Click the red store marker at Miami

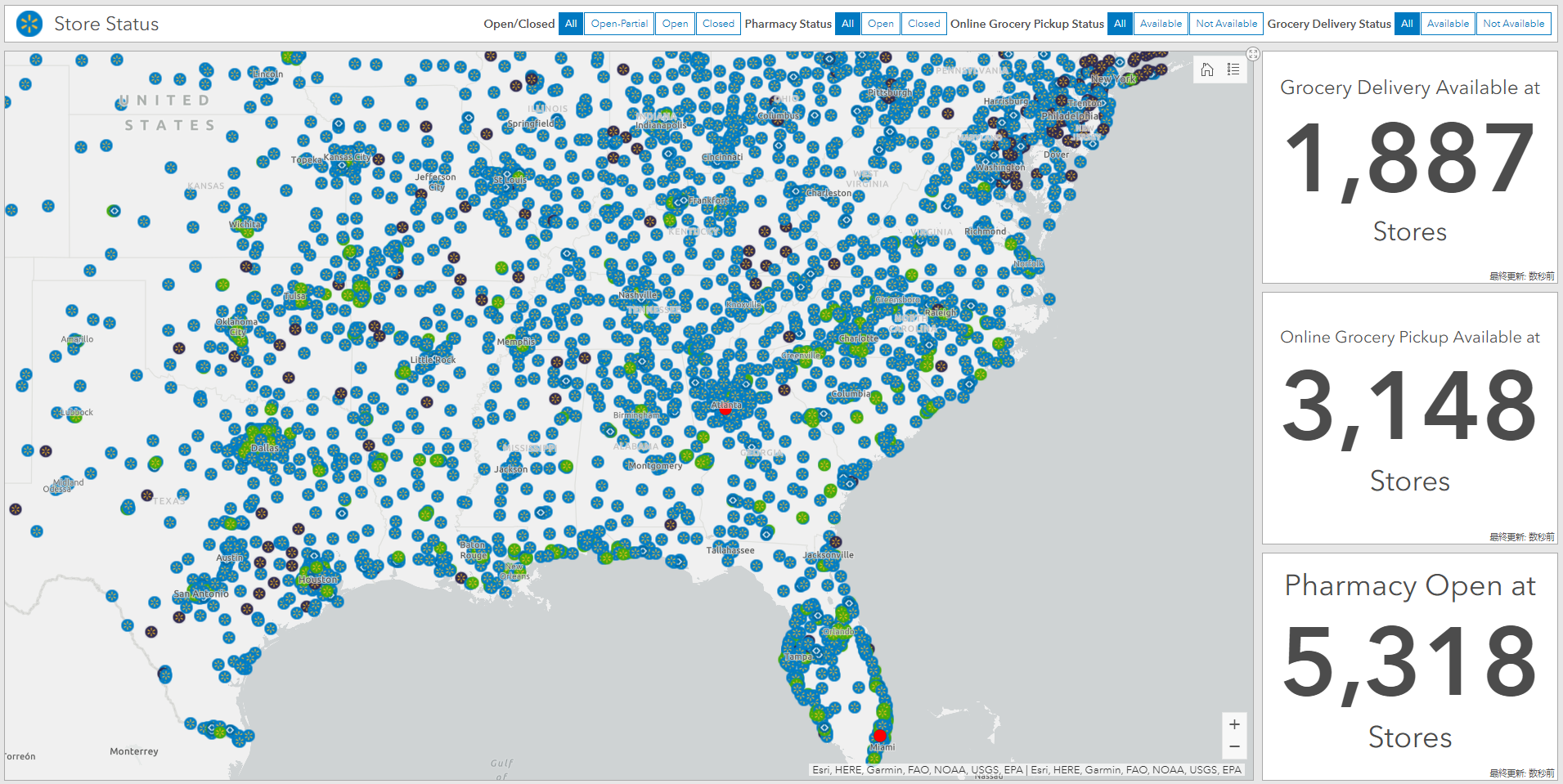pyautogui.click(x=880, y=736)
